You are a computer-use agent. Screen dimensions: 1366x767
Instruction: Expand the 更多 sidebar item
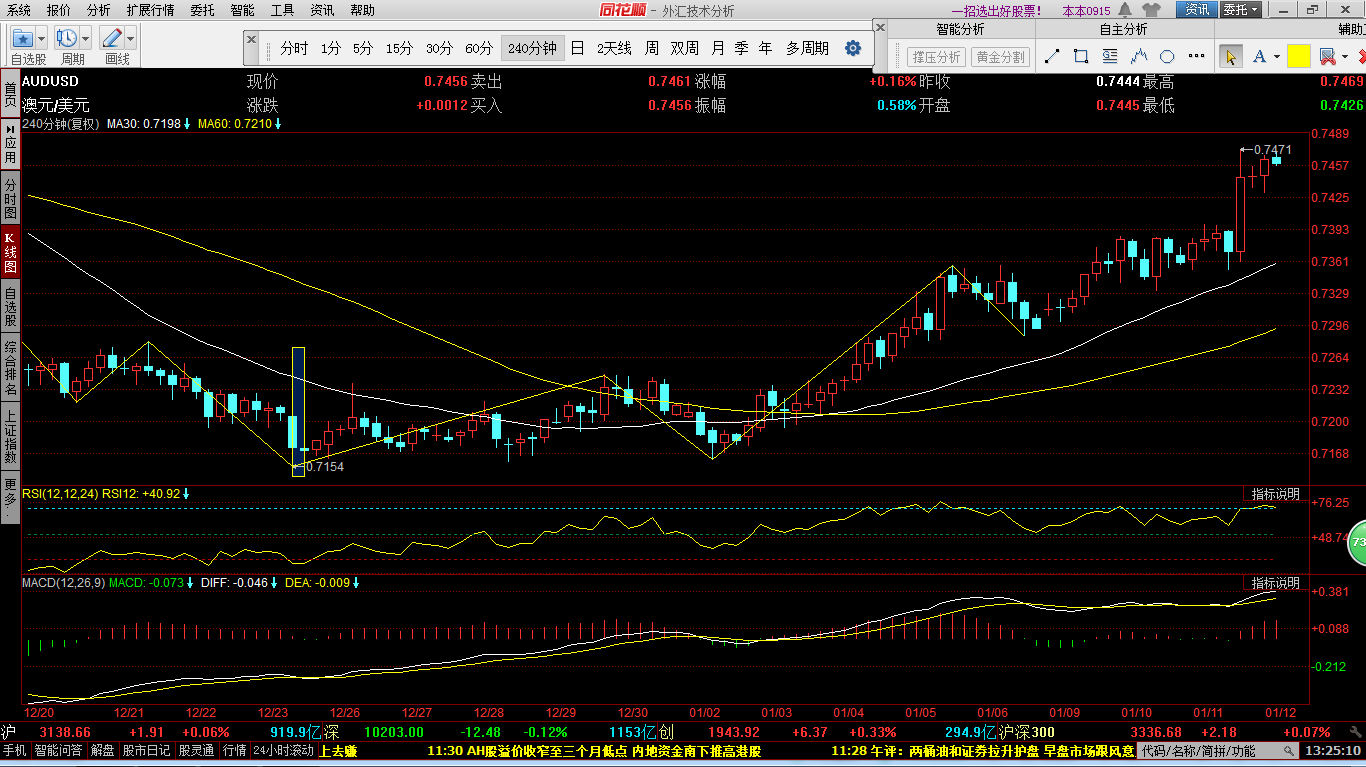pyautogui.click(x=10, y=496)
